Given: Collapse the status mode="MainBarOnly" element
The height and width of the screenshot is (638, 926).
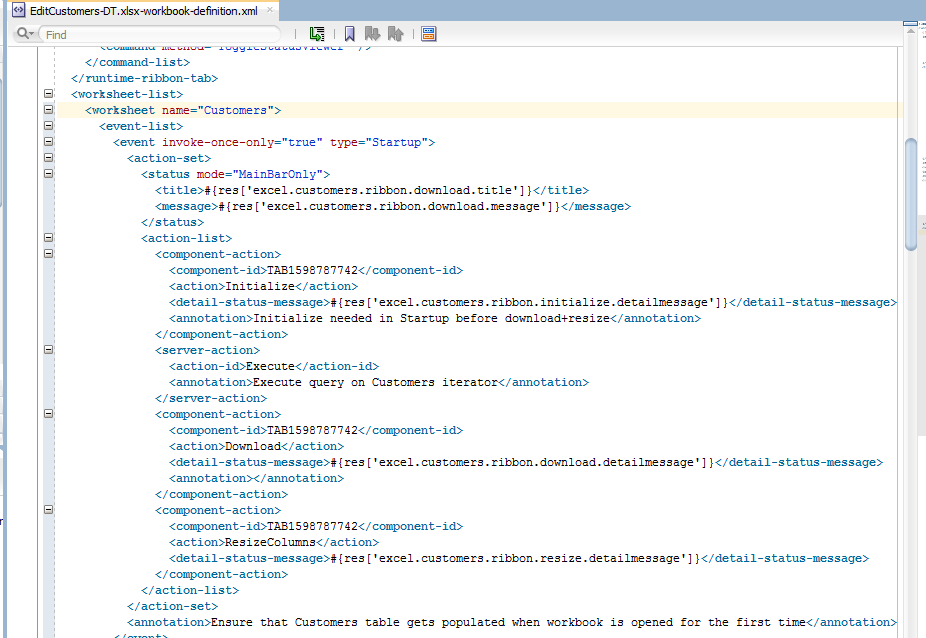Looking at the screenshot, I should coord(48,174).
